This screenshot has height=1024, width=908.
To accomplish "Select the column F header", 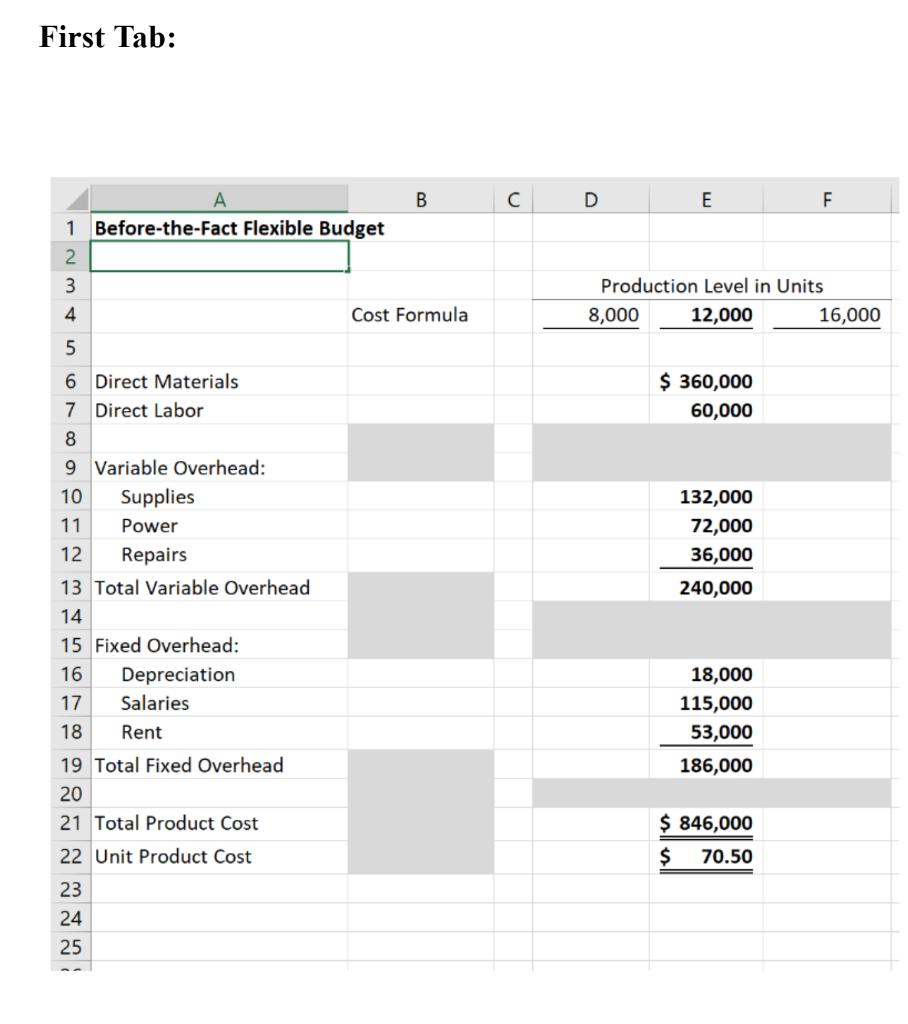I will click(827, 199).
